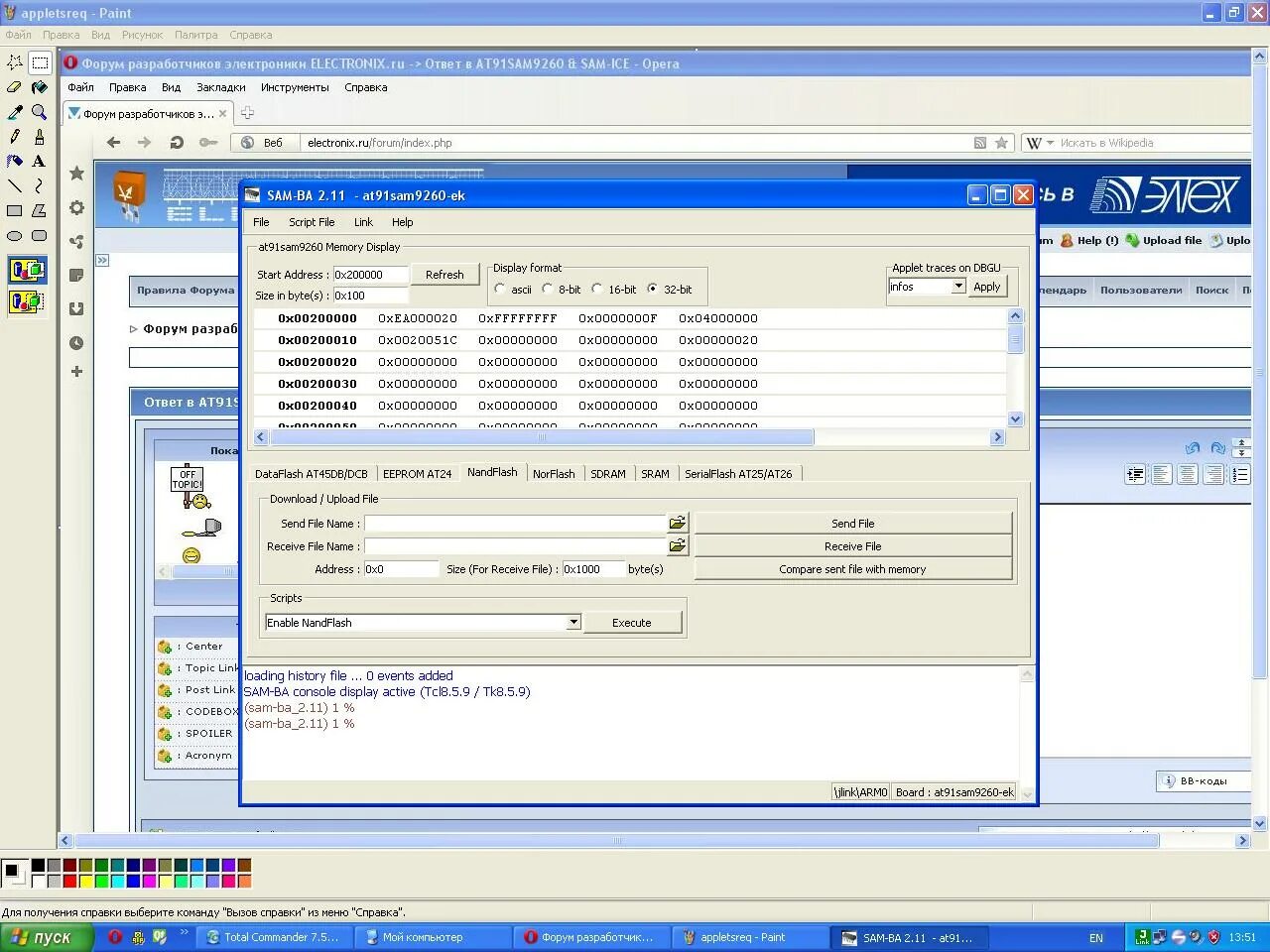Click the numbered list icon in forum editor
Image resolution: width=1270 pixels, height=952 pixels.
(1240, 475)
